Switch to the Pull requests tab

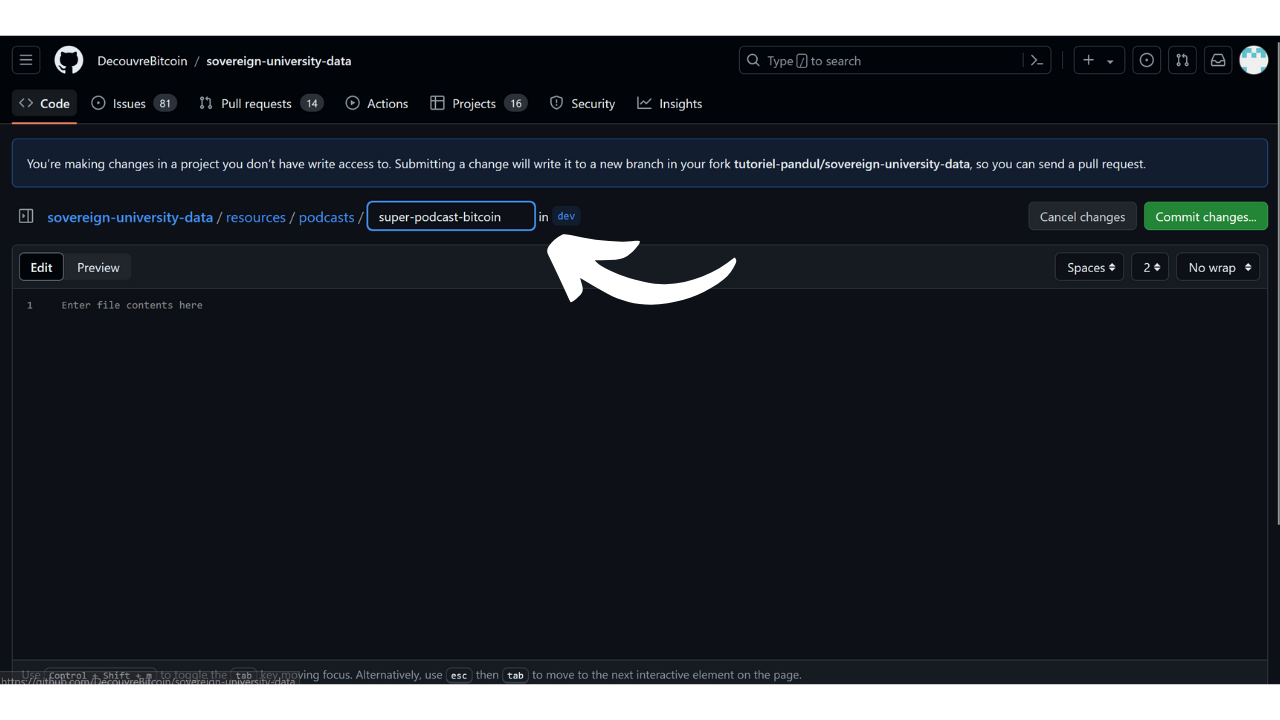click(x=261, y=103)
